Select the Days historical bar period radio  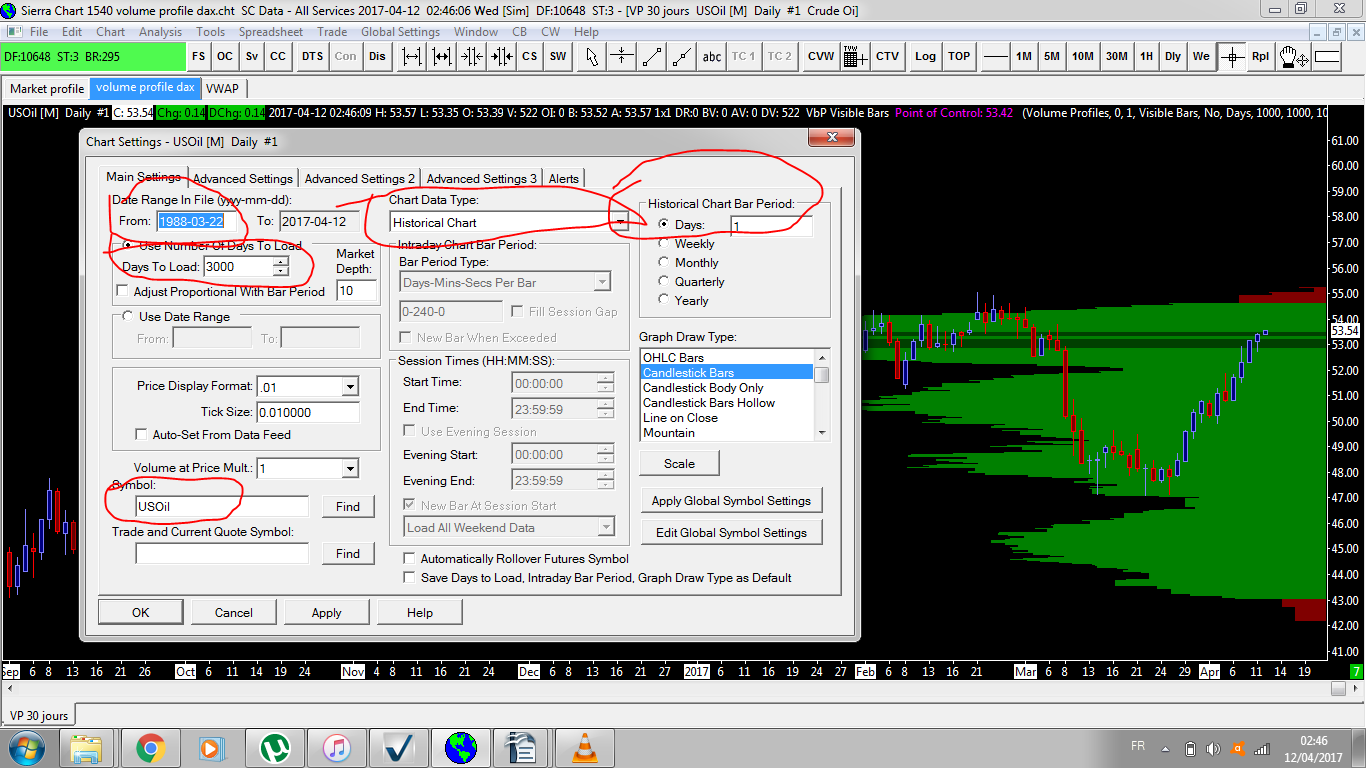[664, 224]
